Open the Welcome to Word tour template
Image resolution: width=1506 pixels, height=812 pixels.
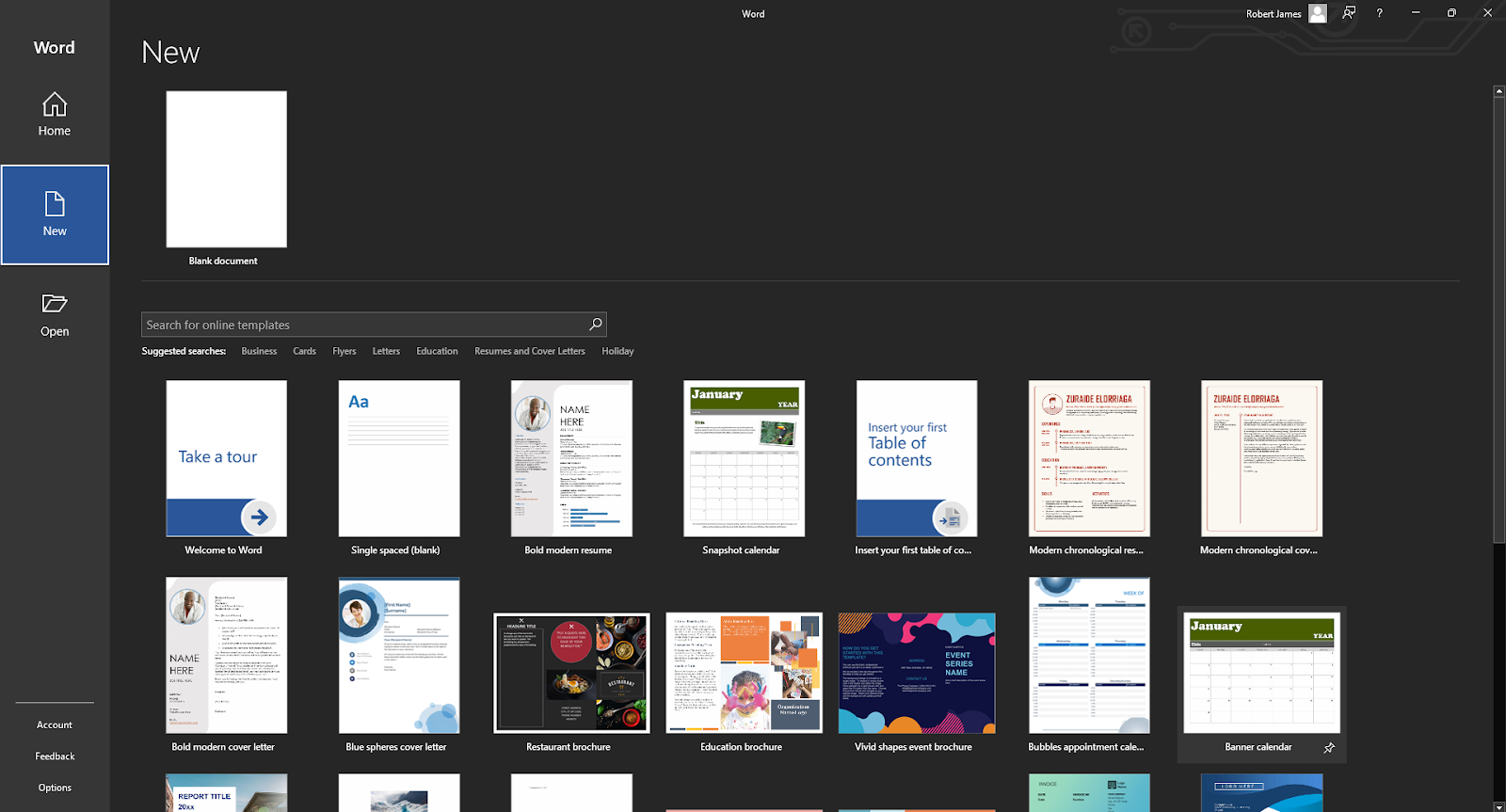point(226,458)
